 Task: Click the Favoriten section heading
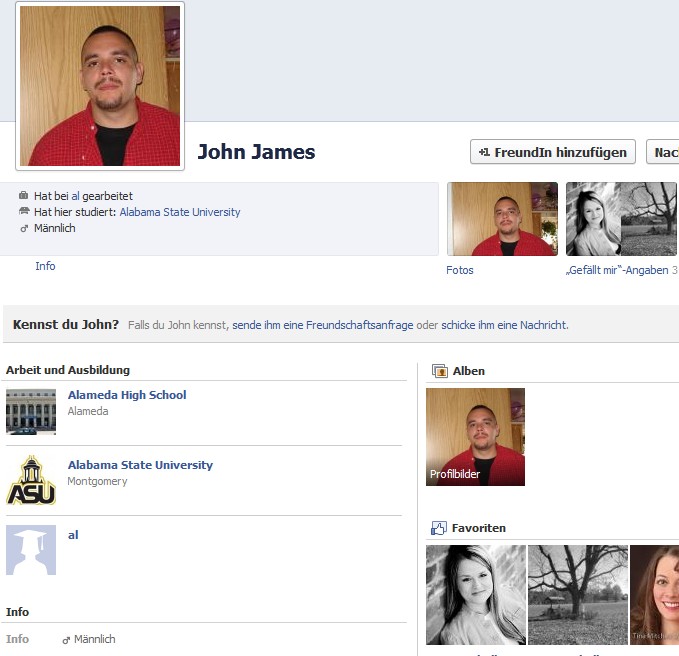point(479,528)
